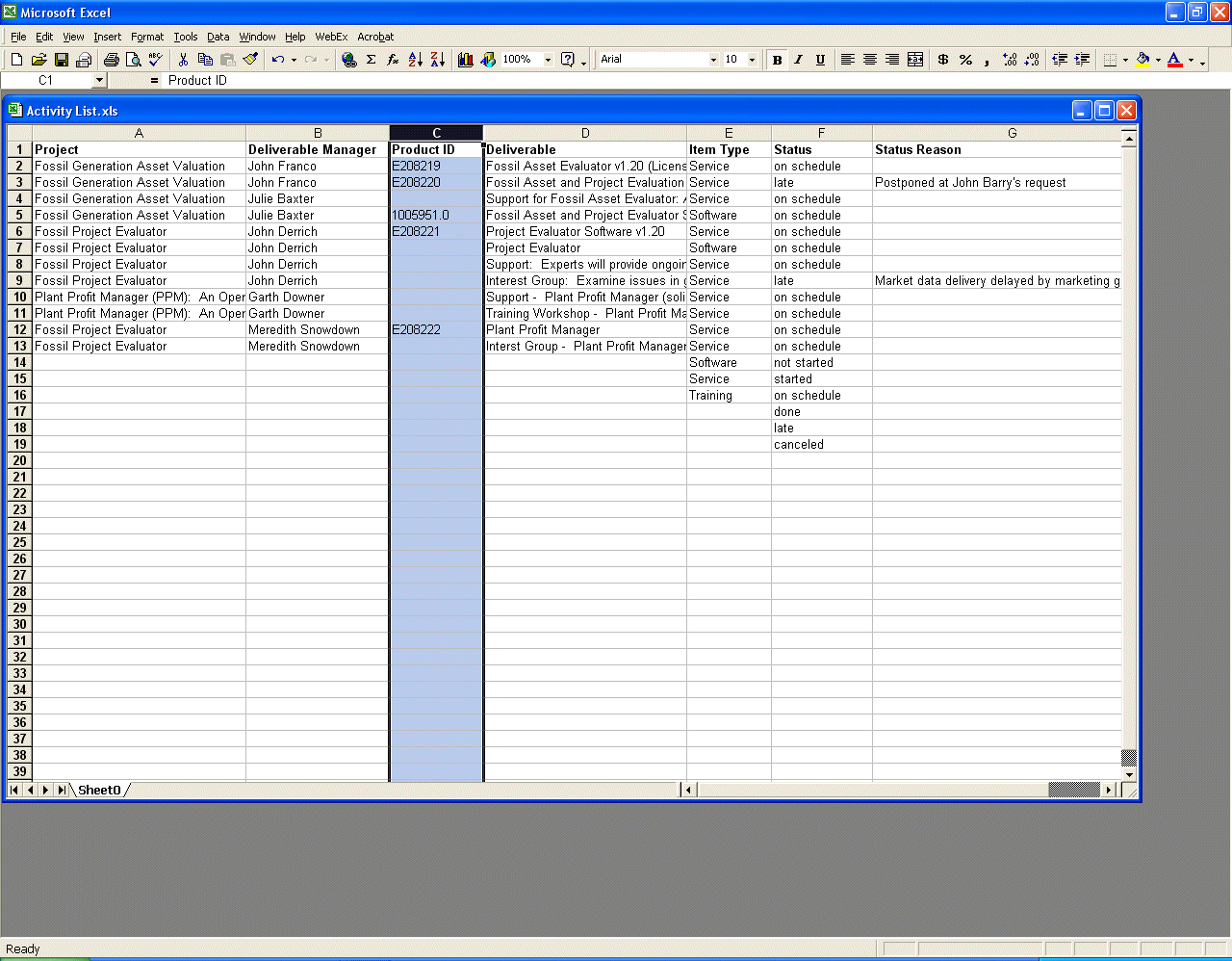
Task: Center the cell text
Action: [x=869, y=60]
